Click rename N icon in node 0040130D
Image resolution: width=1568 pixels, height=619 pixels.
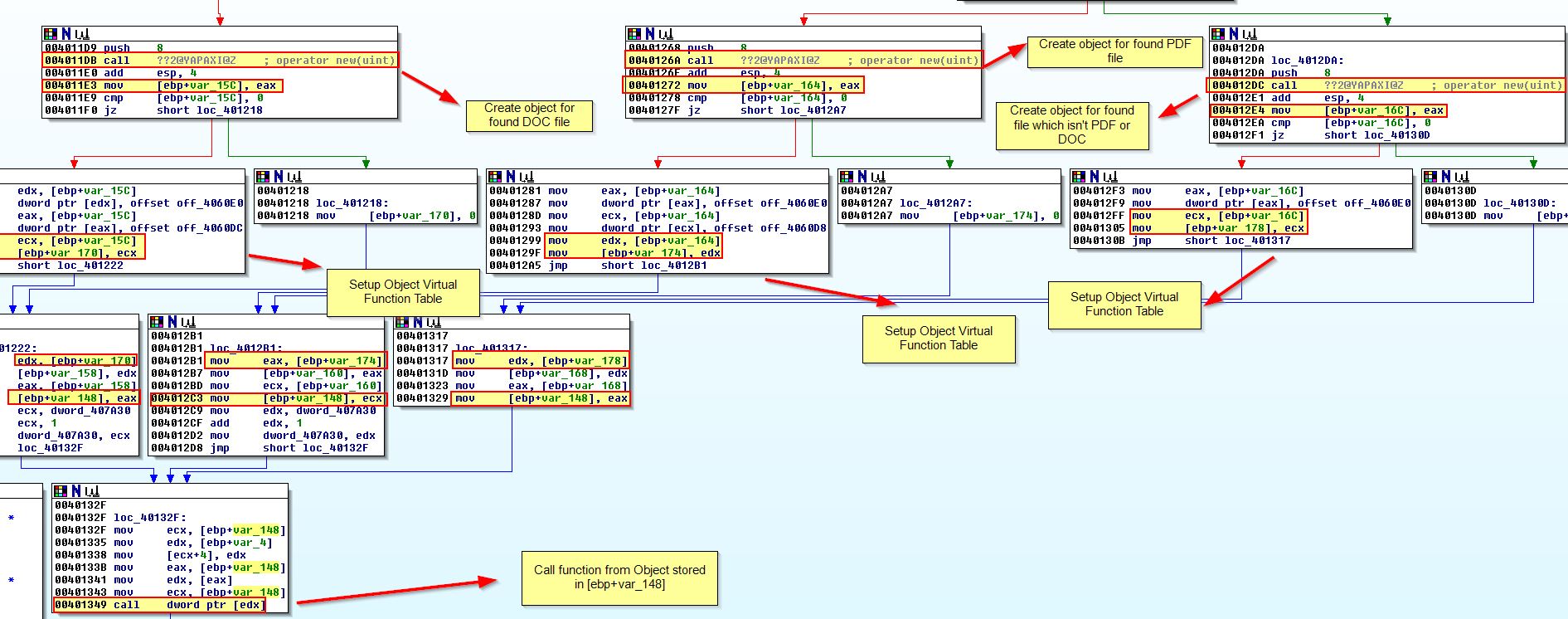[1446, 177]
